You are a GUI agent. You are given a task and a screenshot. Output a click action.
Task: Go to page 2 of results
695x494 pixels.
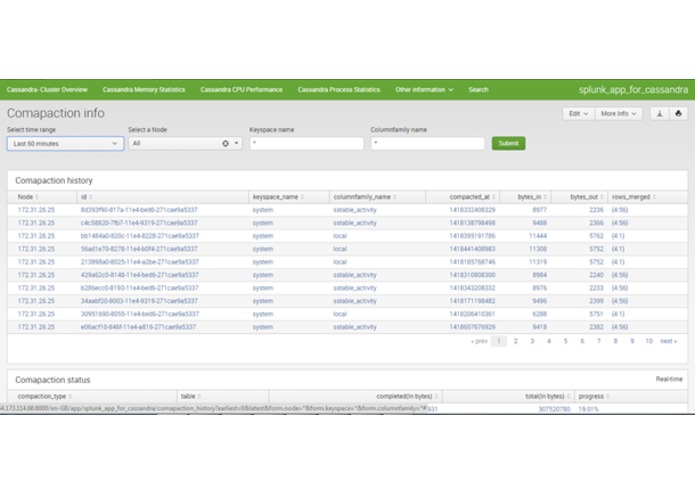click(x=515, y=341)
